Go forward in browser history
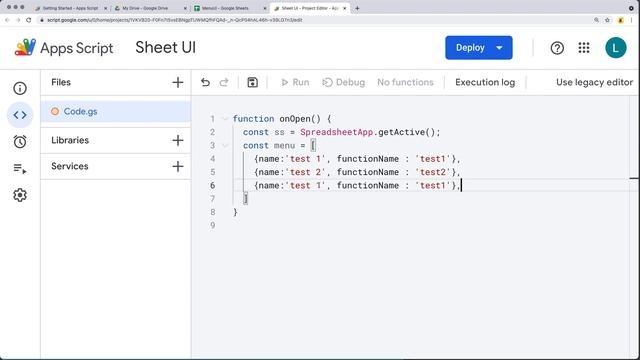 (x=18, y=20)
